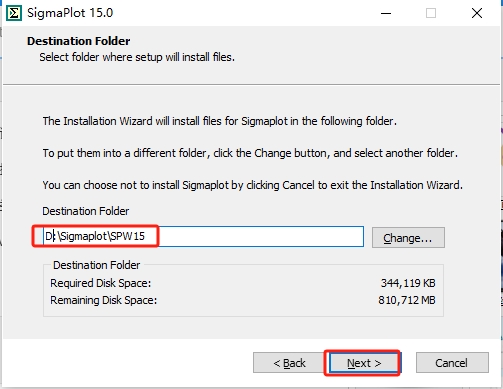Click the SigmaPlot sigma icon in title bar

coord(14,13)
